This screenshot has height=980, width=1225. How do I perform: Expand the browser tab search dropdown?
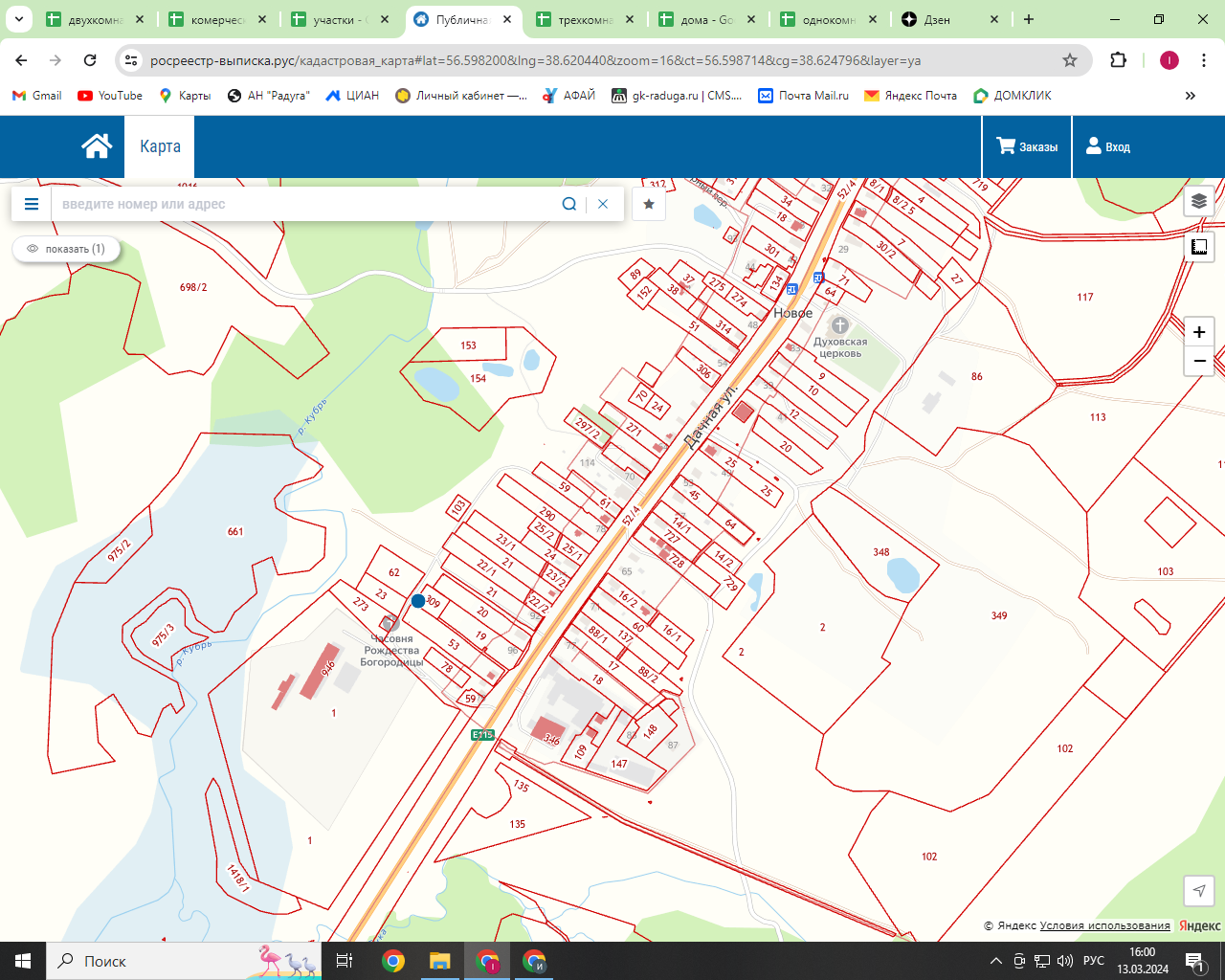coord(18,19)
